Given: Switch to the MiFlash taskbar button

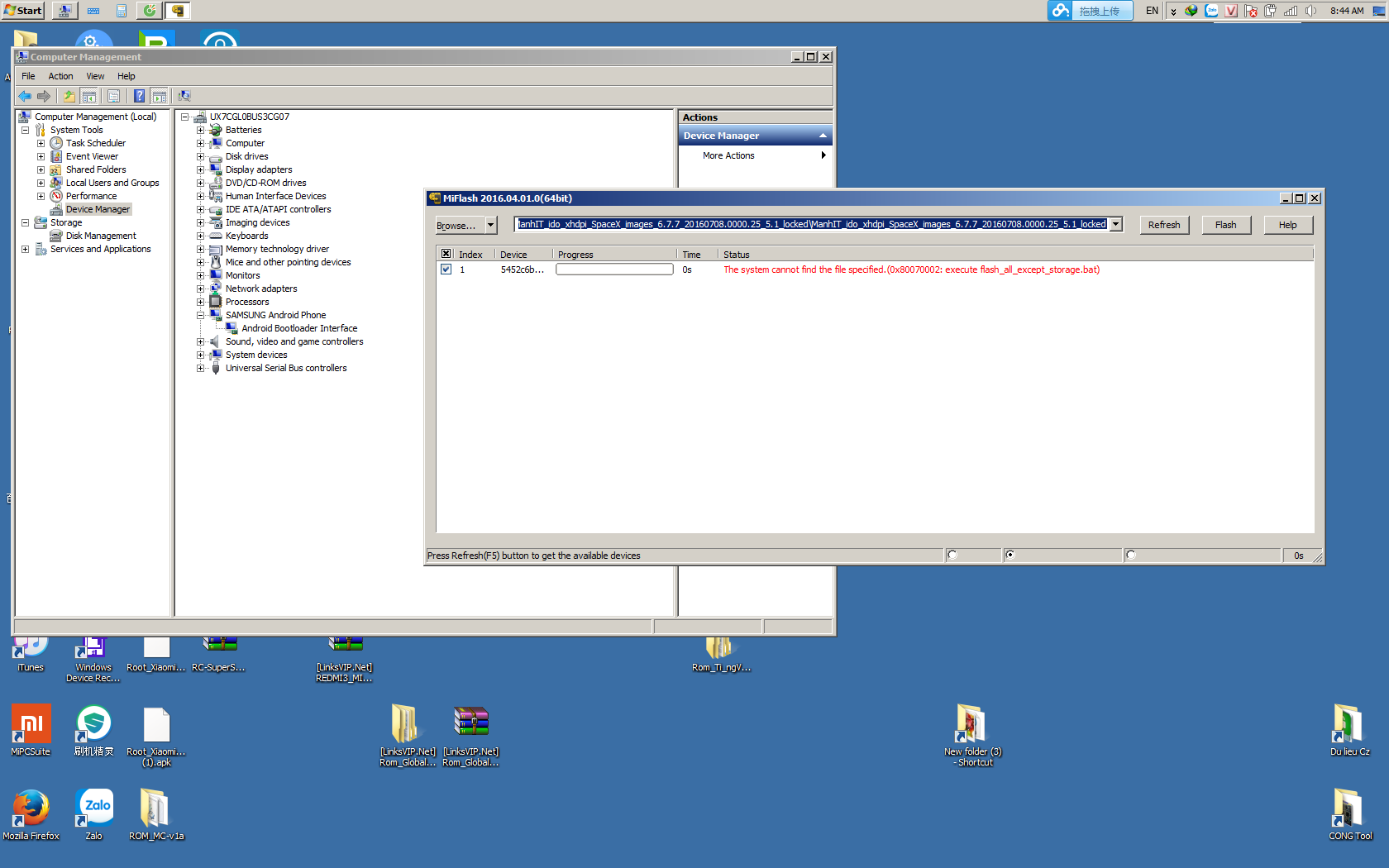Looking at the screenshot, I should pyautogui.click(x=178, y=11).
